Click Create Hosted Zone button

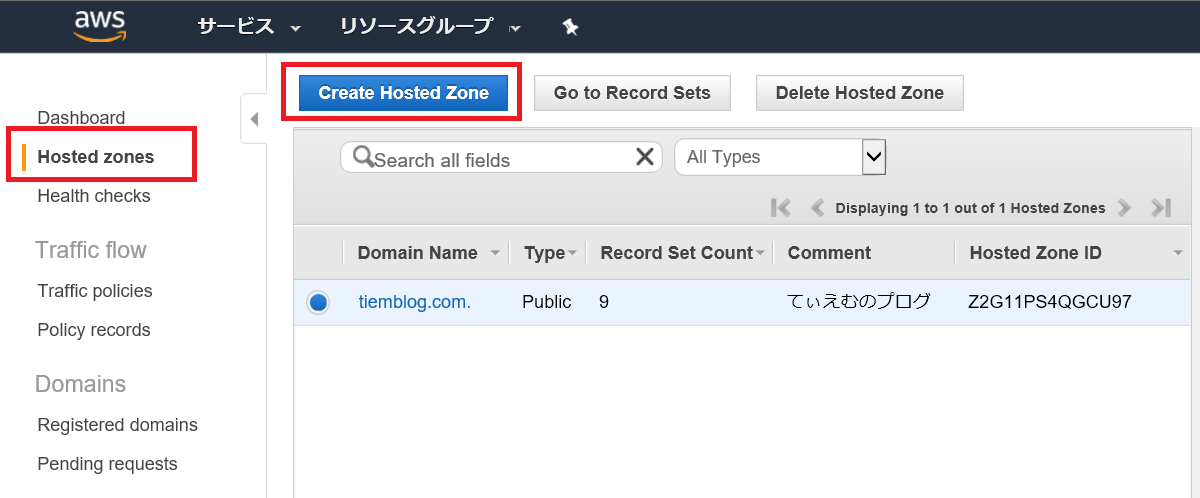[404, 93]
